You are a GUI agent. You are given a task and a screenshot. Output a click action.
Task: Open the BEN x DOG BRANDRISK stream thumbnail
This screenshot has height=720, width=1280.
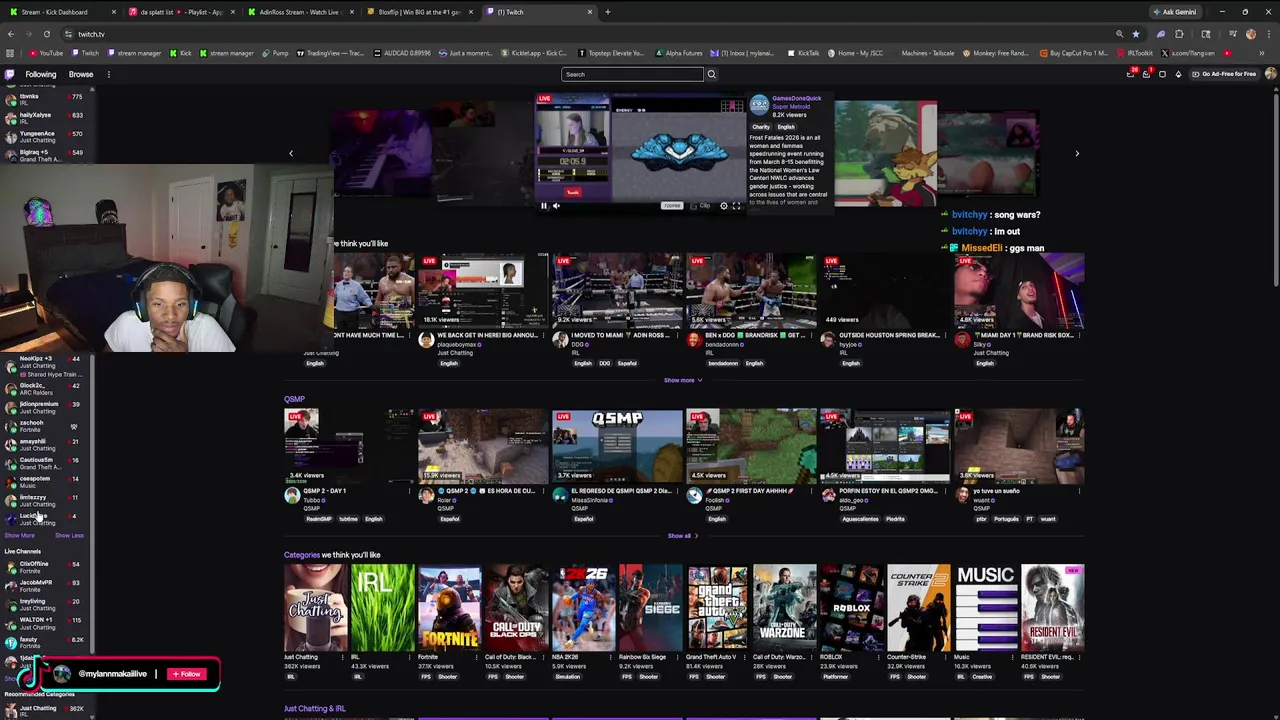(x=751, y=291)
